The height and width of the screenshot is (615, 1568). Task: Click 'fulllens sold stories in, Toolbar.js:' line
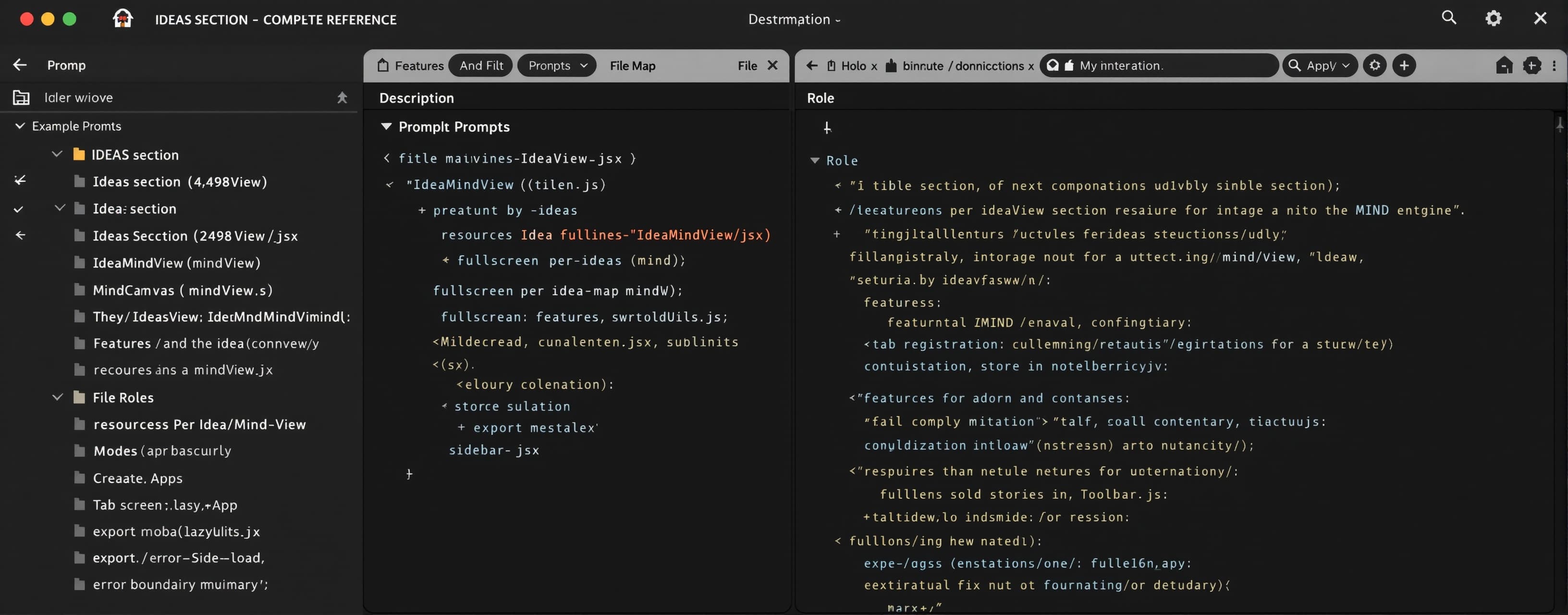[x=1023, y=494]
